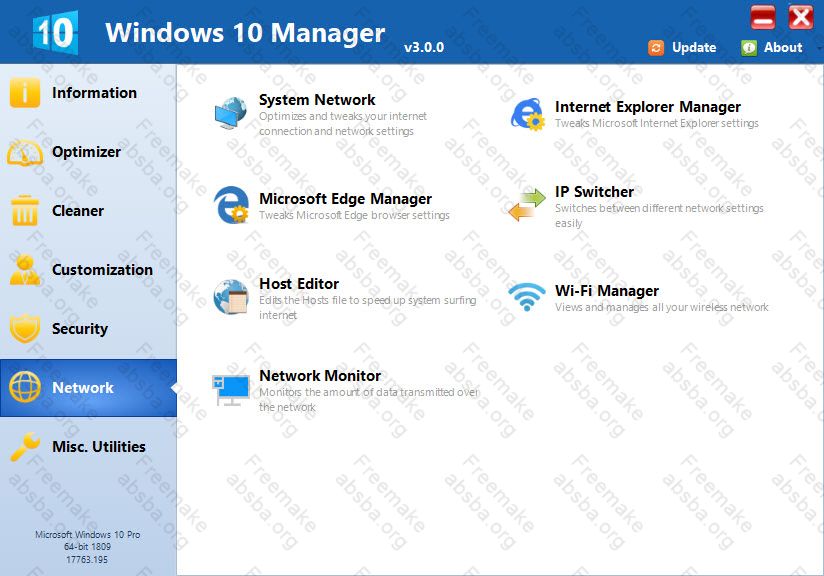Click the Information sidebar icon

[24, 92]
